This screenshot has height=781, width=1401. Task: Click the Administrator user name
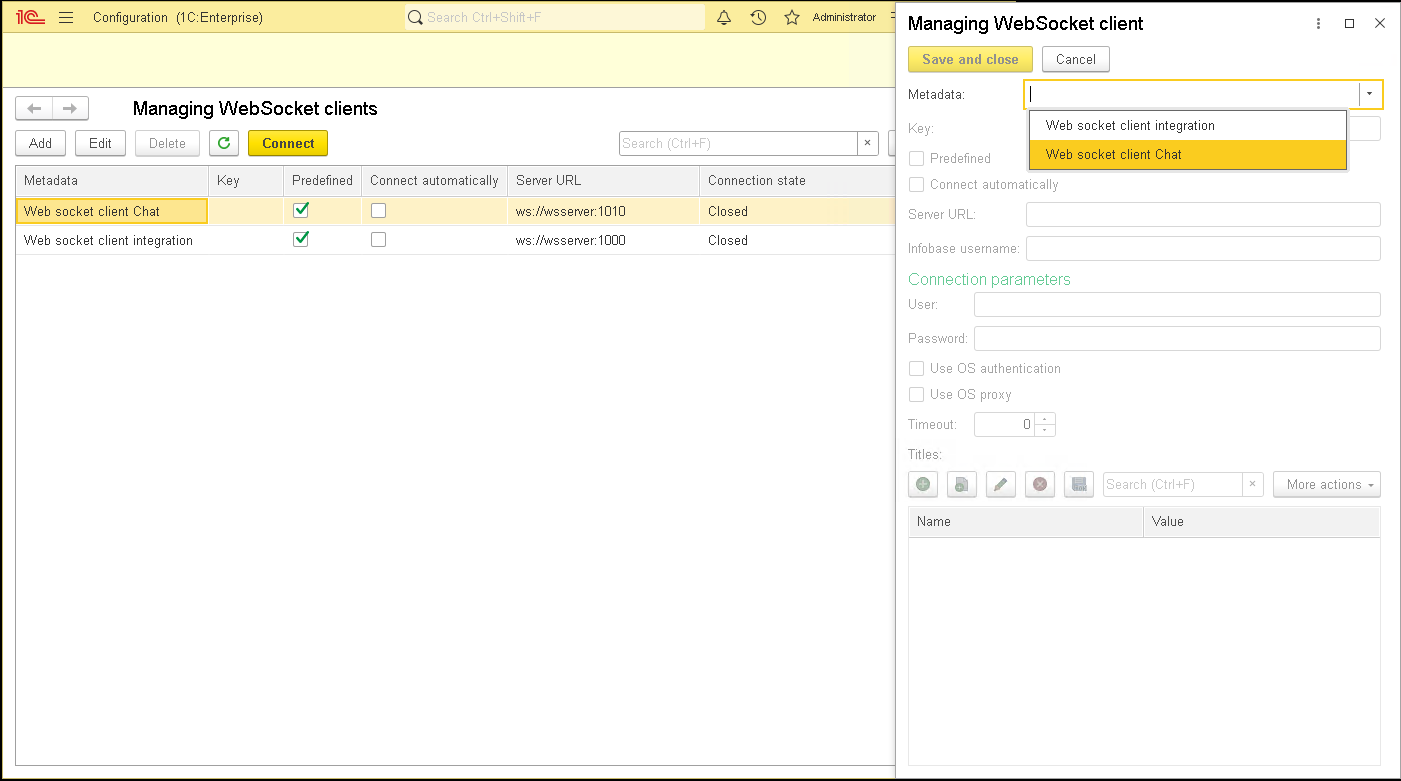(x=844, y=17)
